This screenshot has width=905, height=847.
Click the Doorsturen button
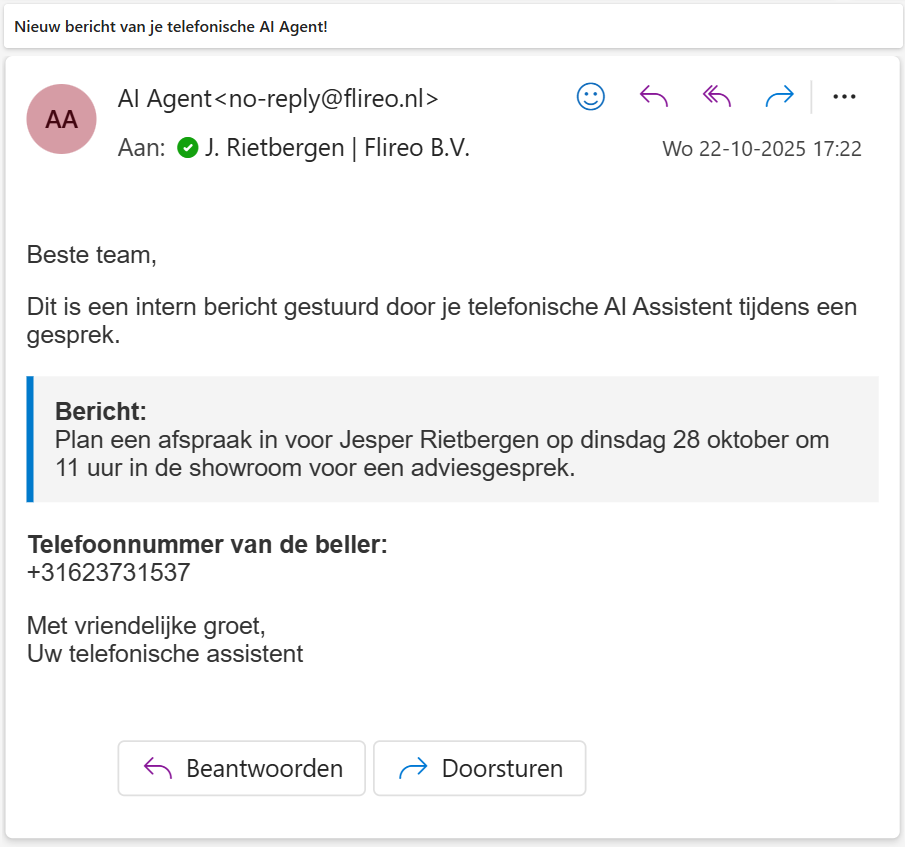click(x=479, y=768)
